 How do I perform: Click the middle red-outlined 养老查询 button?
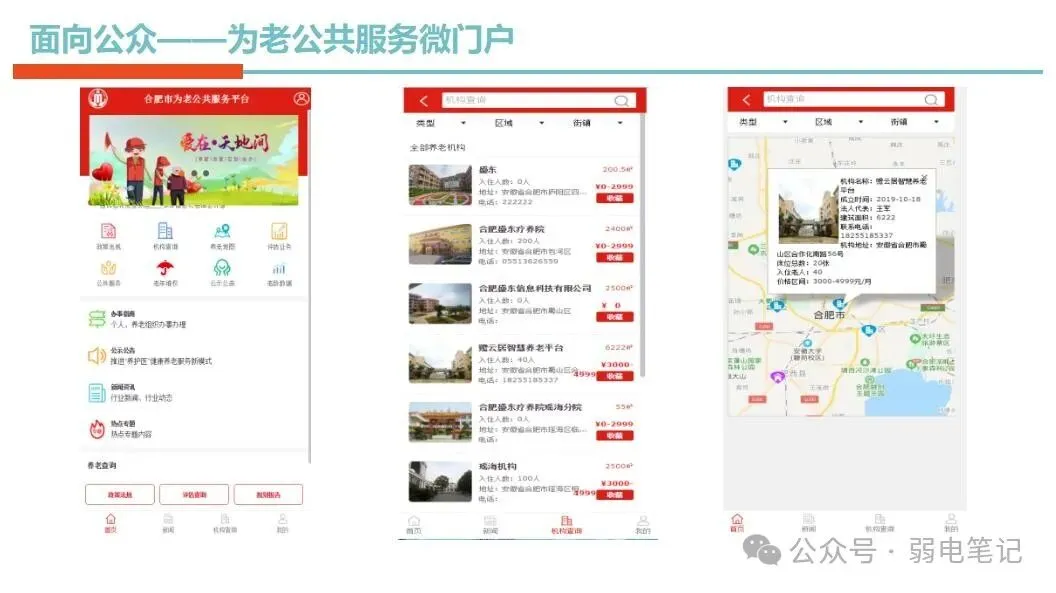click(x=194, y=495)
